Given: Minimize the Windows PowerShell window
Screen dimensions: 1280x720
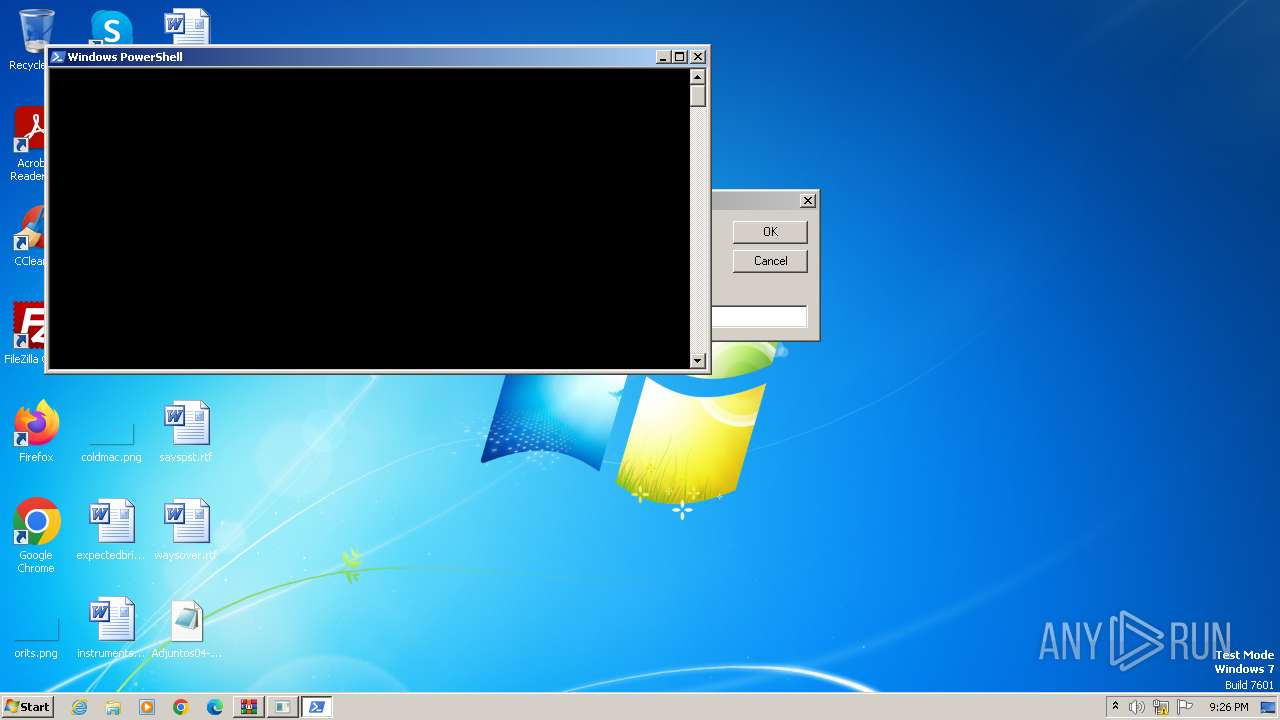Looking at the screenshot, I should point(663,57).
